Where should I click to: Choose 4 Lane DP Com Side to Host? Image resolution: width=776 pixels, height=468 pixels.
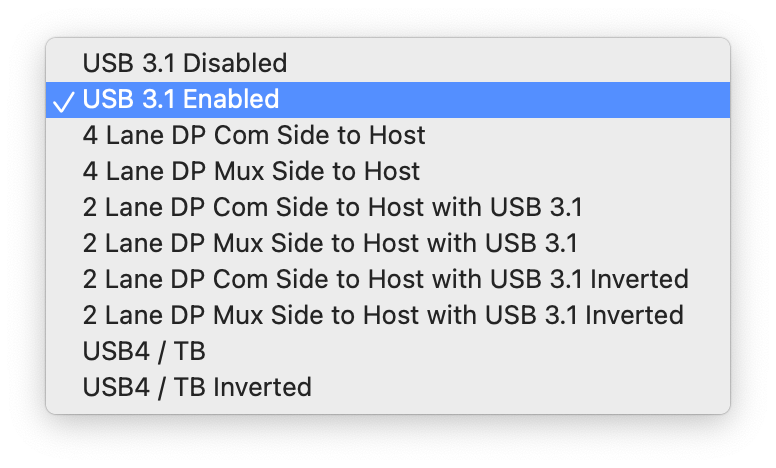pyautogui.click(x=254, y=135)
